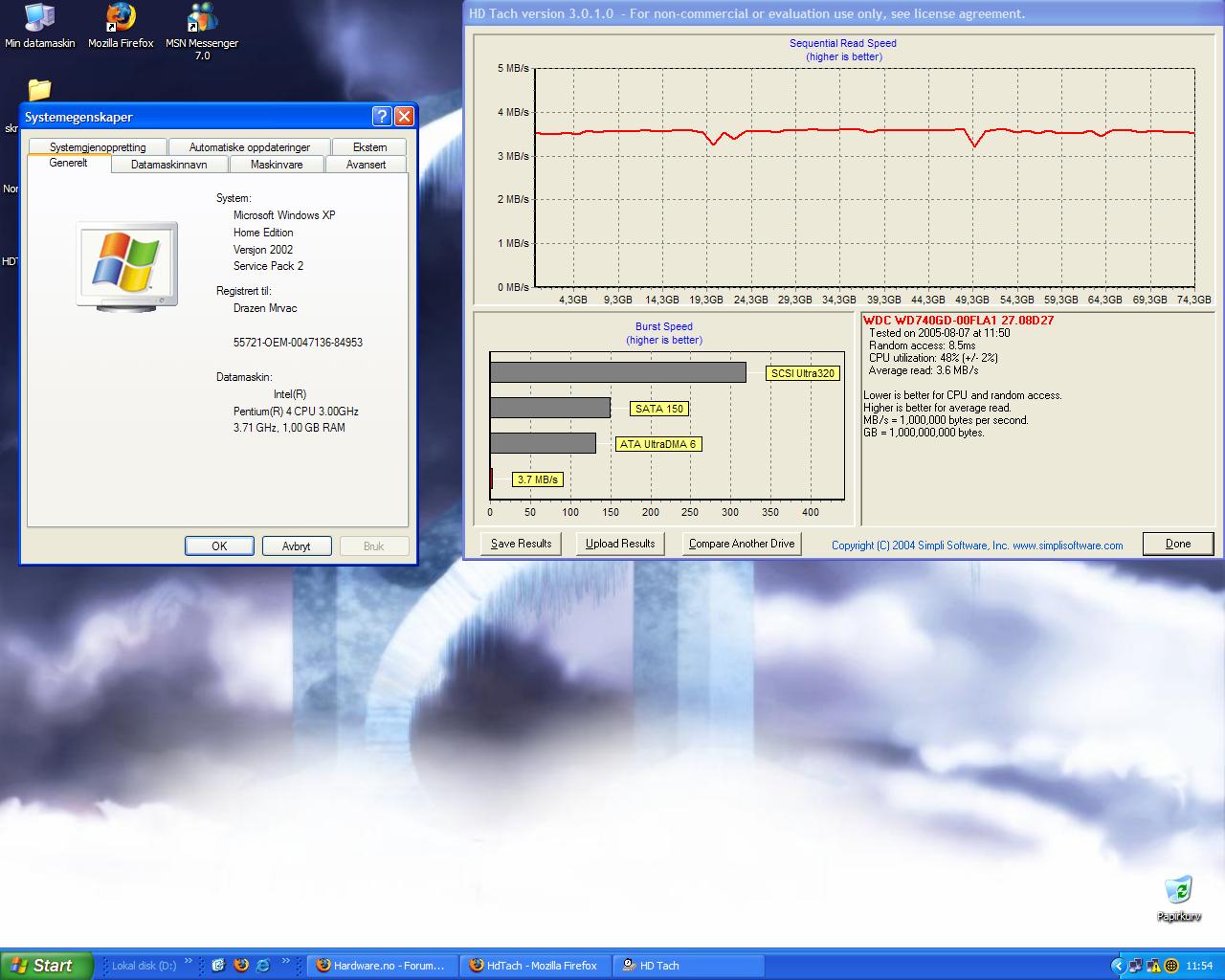Click the taskbar clock showing 11:54
1225x980 pixels.
coord(1199,967)
